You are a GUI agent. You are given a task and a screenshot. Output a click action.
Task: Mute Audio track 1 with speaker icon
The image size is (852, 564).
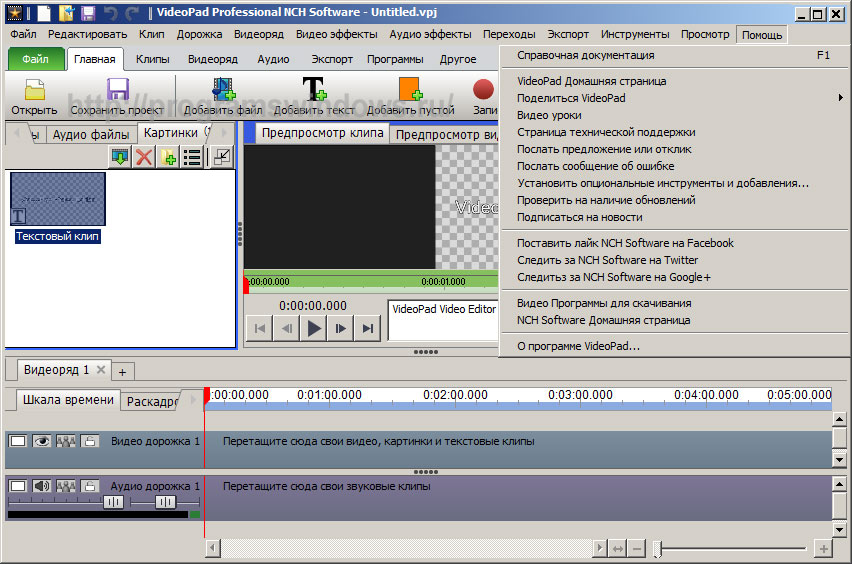coord(41,486)
